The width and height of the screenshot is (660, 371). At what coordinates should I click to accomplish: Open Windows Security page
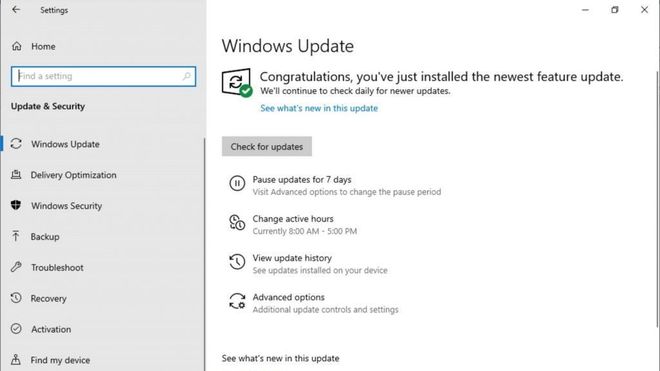[66, 206]
